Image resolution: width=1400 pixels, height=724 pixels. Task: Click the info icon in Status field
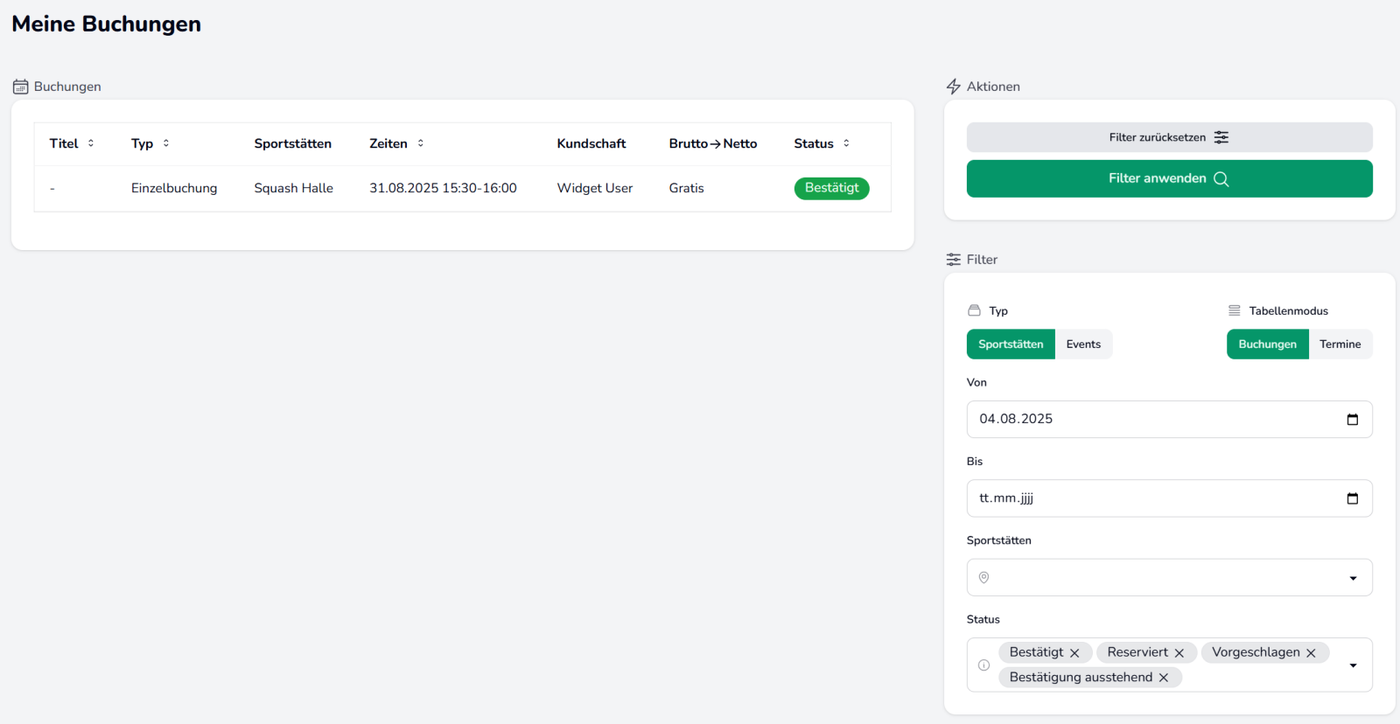coord(984,665)
